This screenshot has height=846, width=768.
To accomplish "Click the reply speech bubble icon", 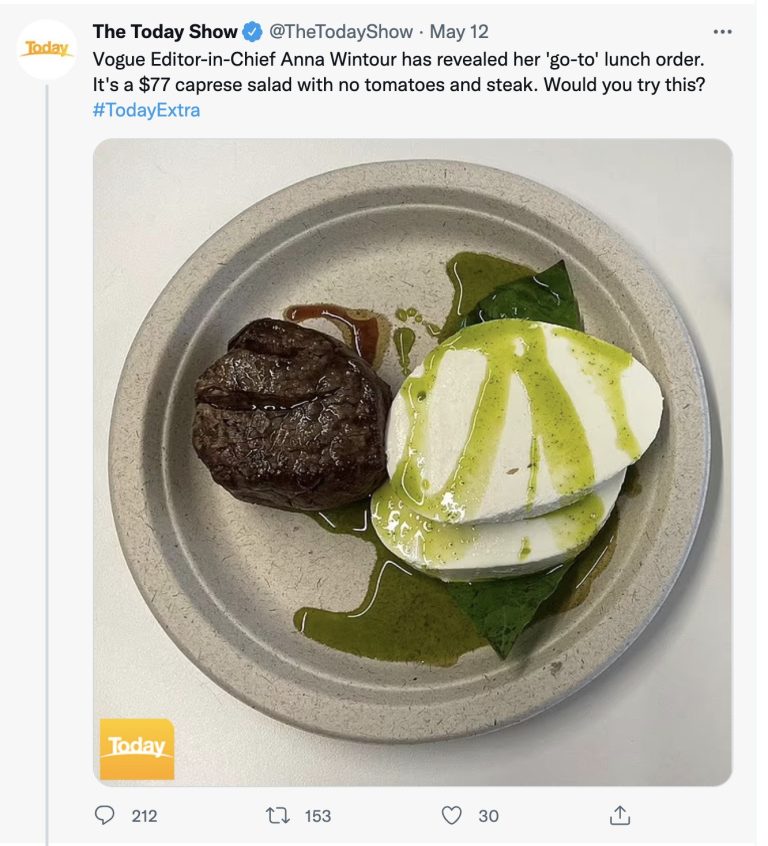I will click(105, 815).
